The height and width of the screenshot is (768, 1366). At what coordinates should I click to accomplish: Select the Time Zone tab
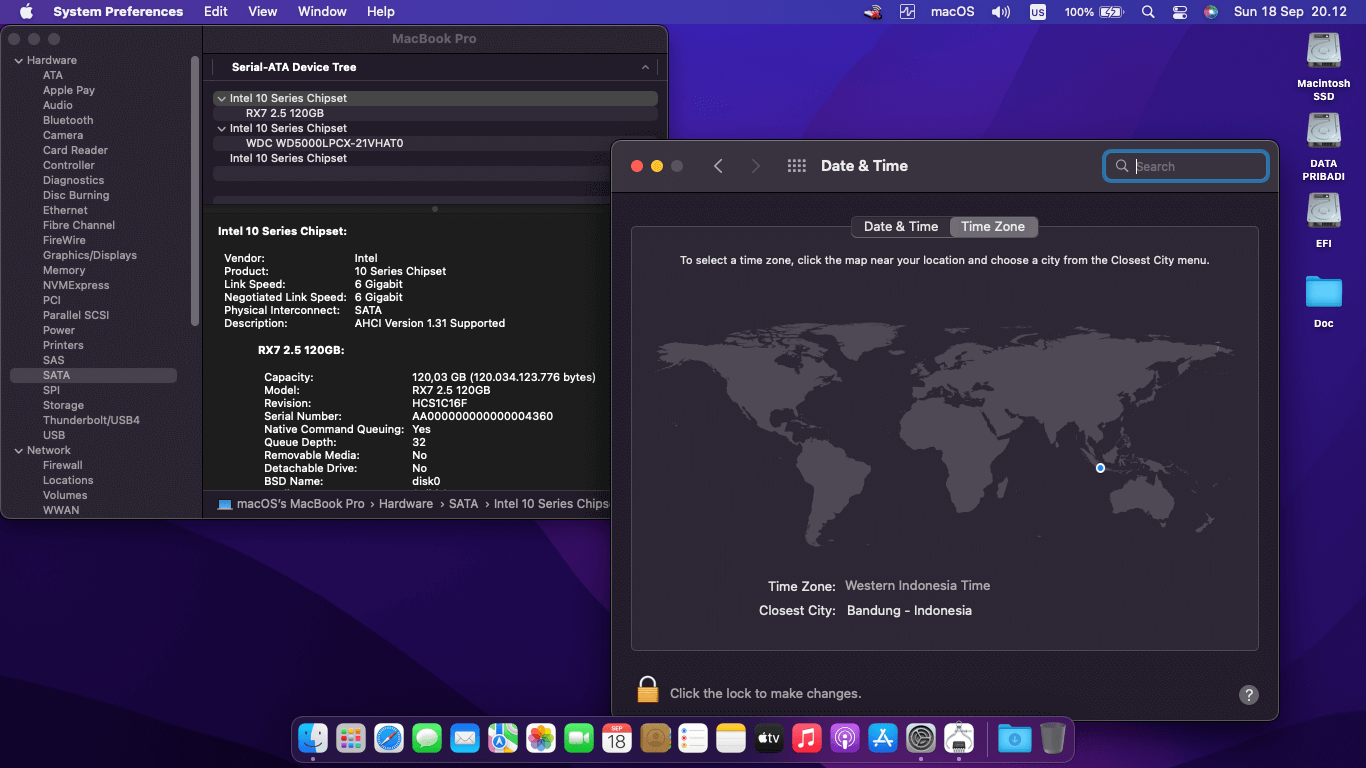click(x=993, y=227)
